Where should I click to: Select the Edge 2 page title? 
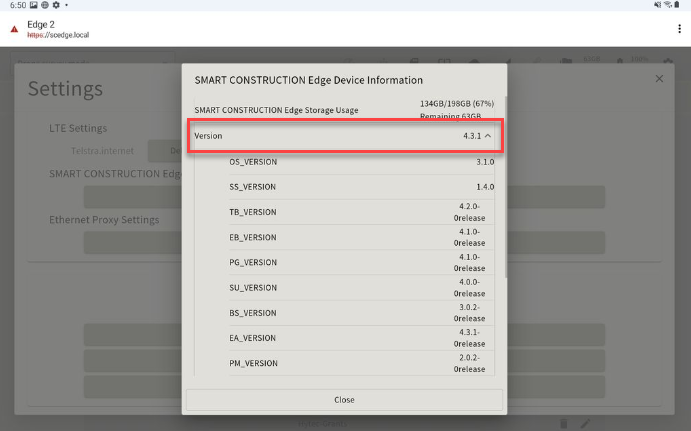point(41,24)
